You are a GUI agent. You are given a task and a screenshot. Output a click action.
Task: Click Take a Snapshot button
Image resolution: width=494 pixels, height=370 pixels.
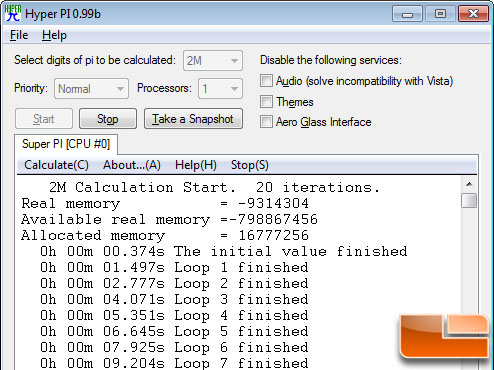(x=193, y=119)
